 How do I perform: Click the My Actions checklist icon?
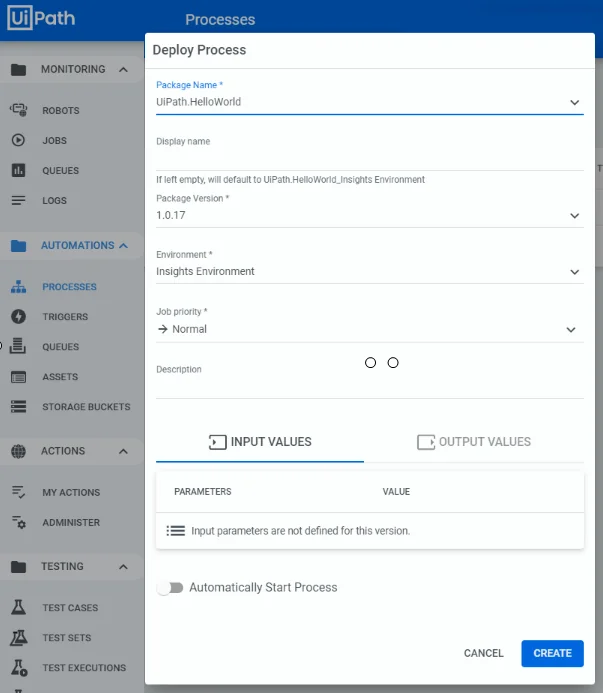(18, 492)
